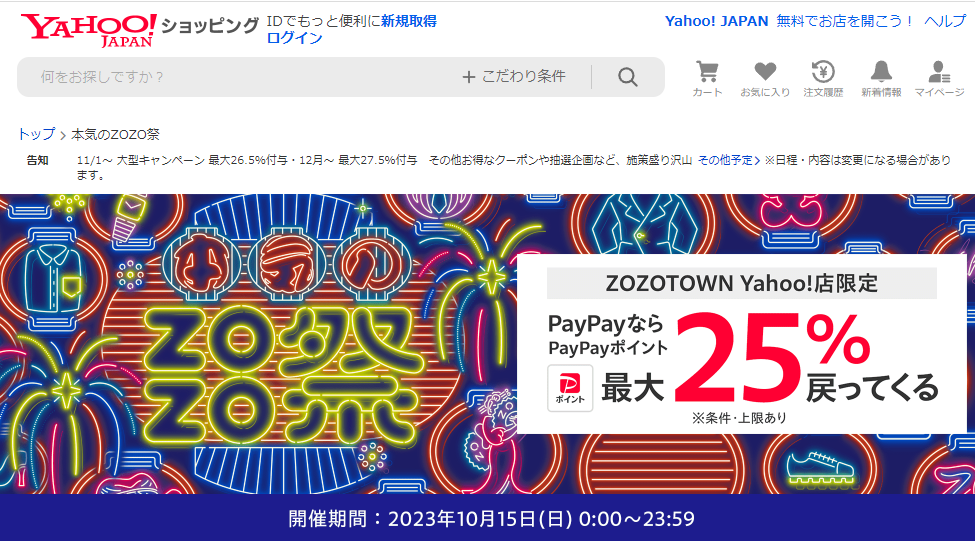Click the ※条件・上限あり note
975x541 pixels.
pyautogui.click(x=739, y=418)
